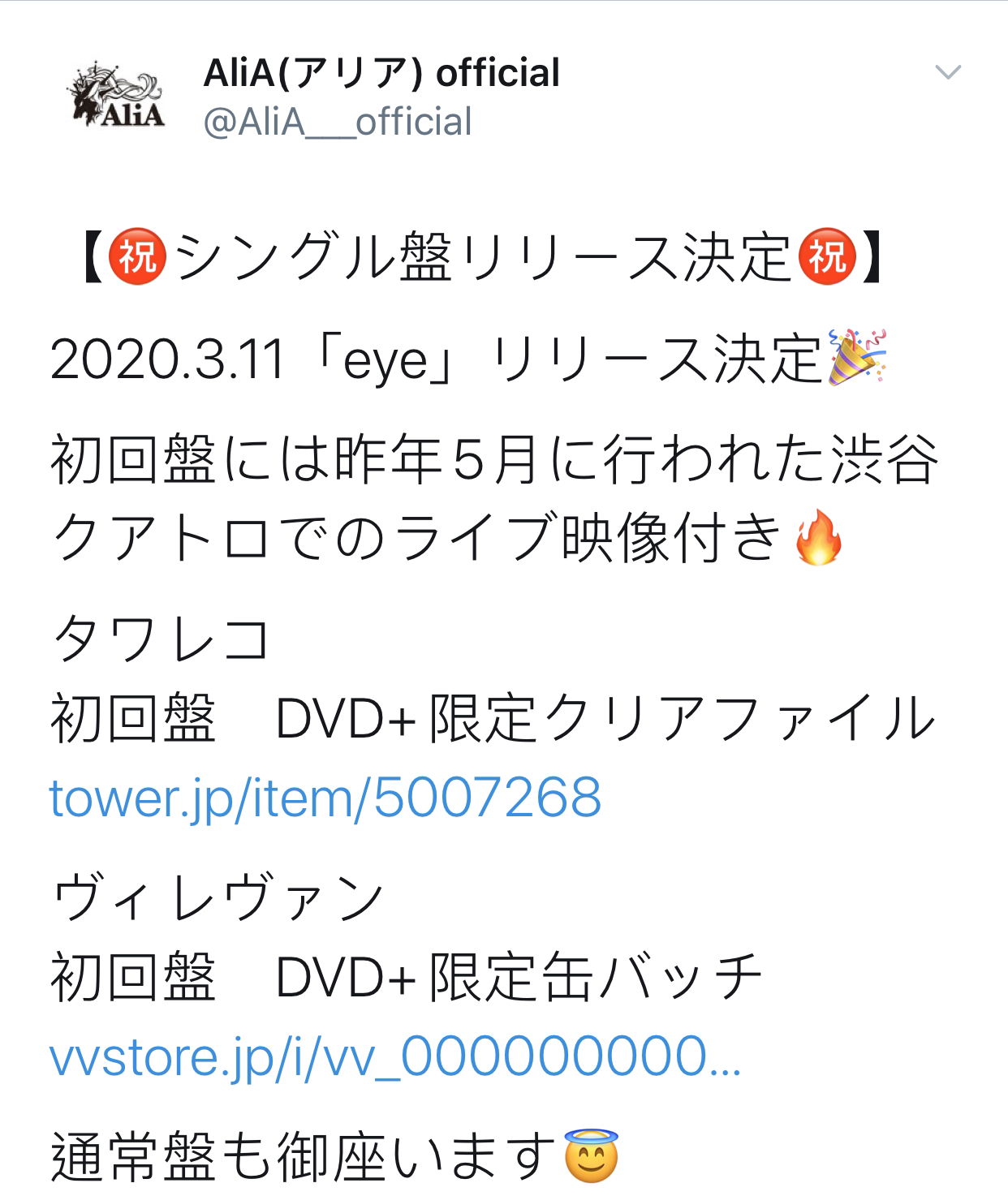Tap the 祝 emoji after リリース決定
Viewport: 1008px width, 1196px height.
coord(827,258)
